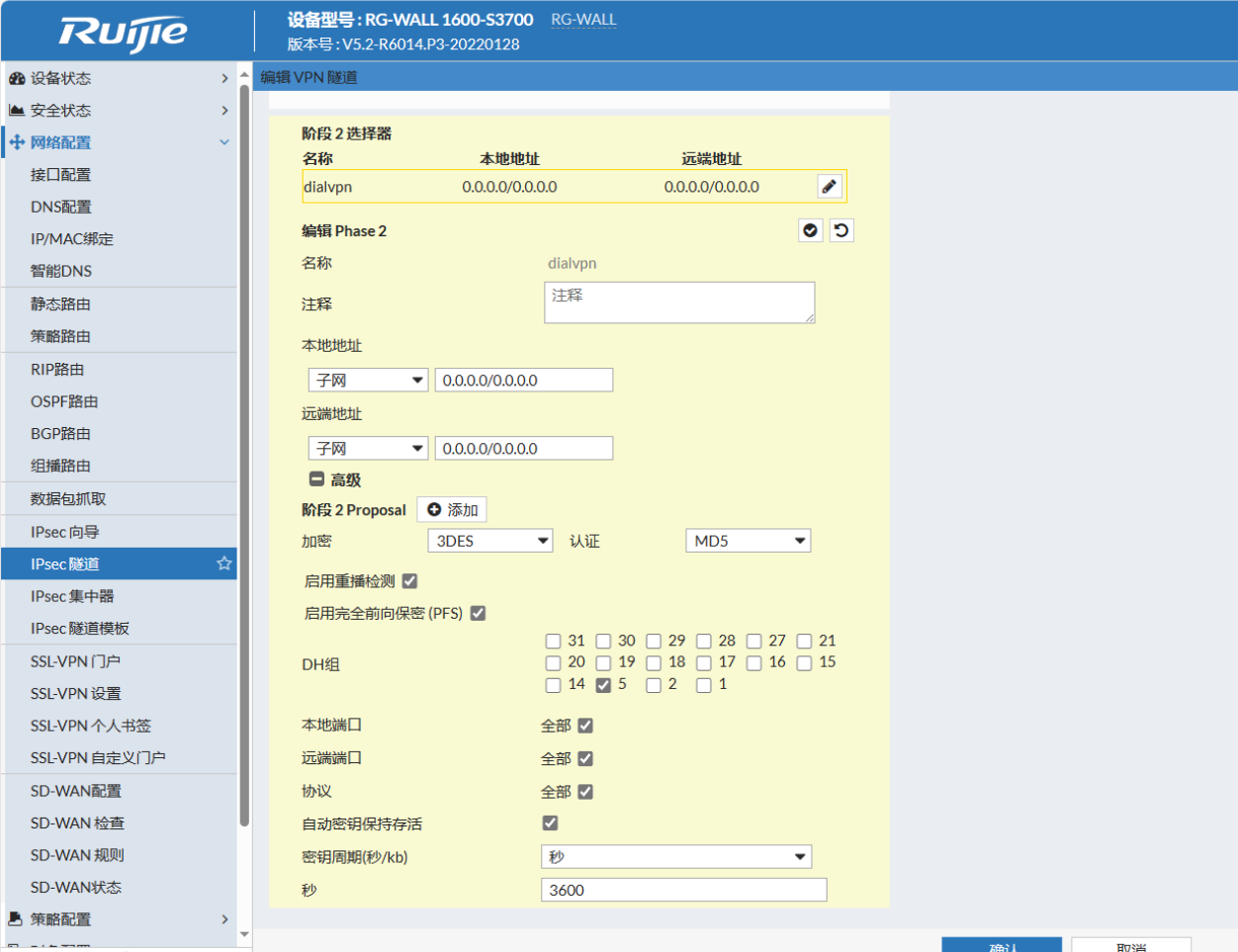1238x952 pixels.
Task: Open IPsec 向导 in the sidebar
Action: tap(65, 532)
